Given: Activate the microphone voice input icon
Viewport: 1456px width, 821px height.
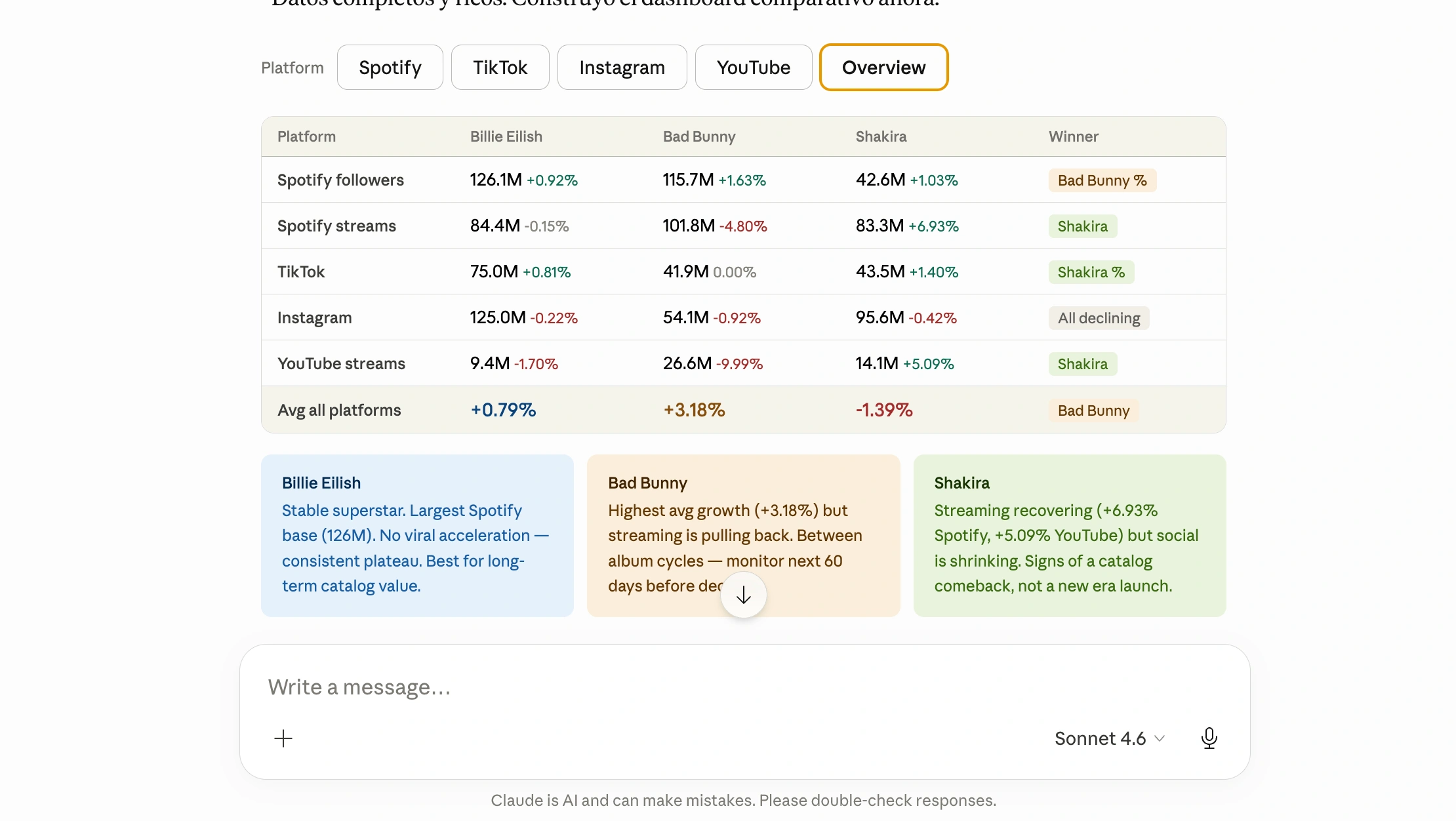Looking at the screenshot, I should click(1209, 738).
